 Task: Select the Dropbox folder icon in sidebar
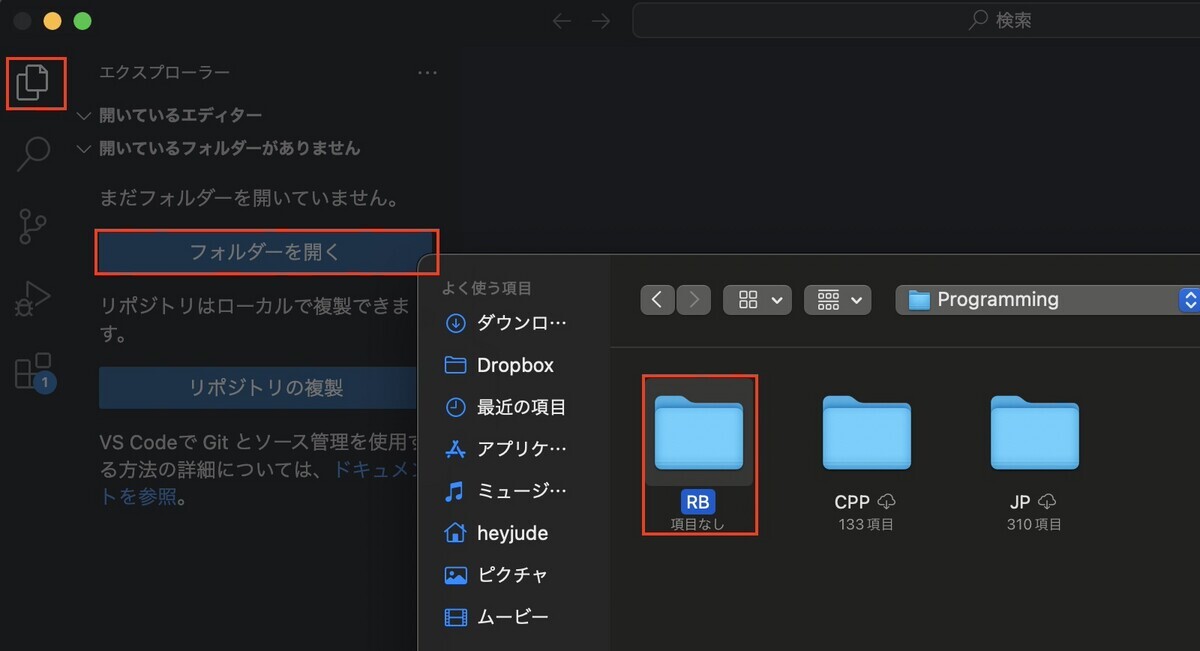coord(455,365)
